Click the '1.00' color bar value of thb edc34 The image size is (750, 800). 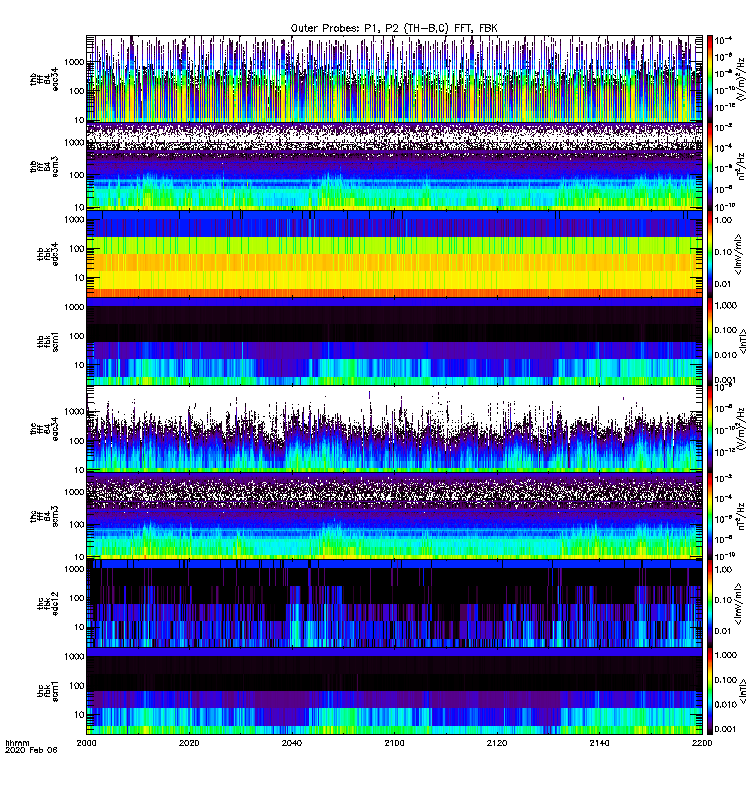723,220
